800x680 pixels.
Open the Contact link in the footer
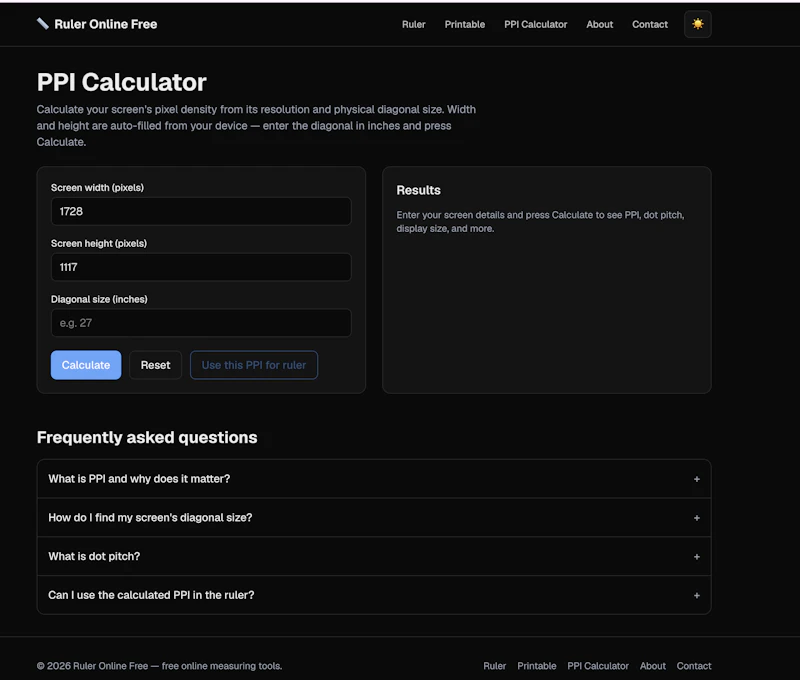point(694,666)
